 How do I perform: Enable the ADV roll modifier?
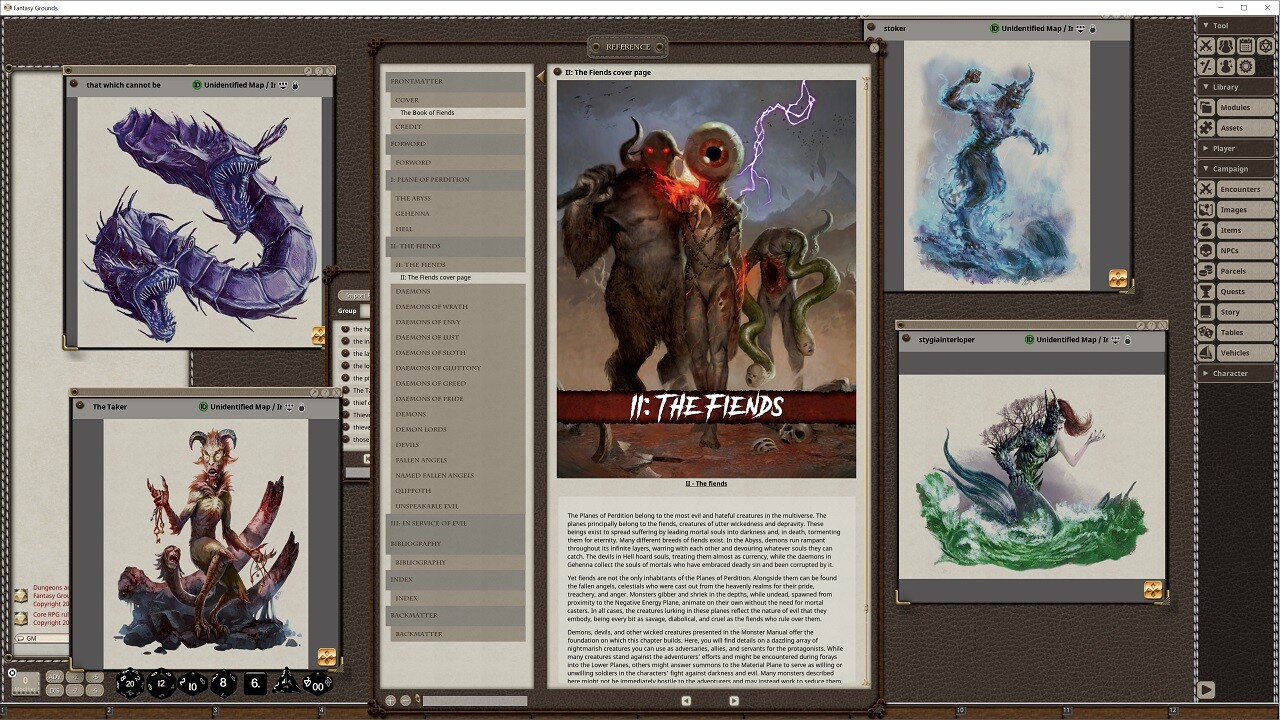55,677
